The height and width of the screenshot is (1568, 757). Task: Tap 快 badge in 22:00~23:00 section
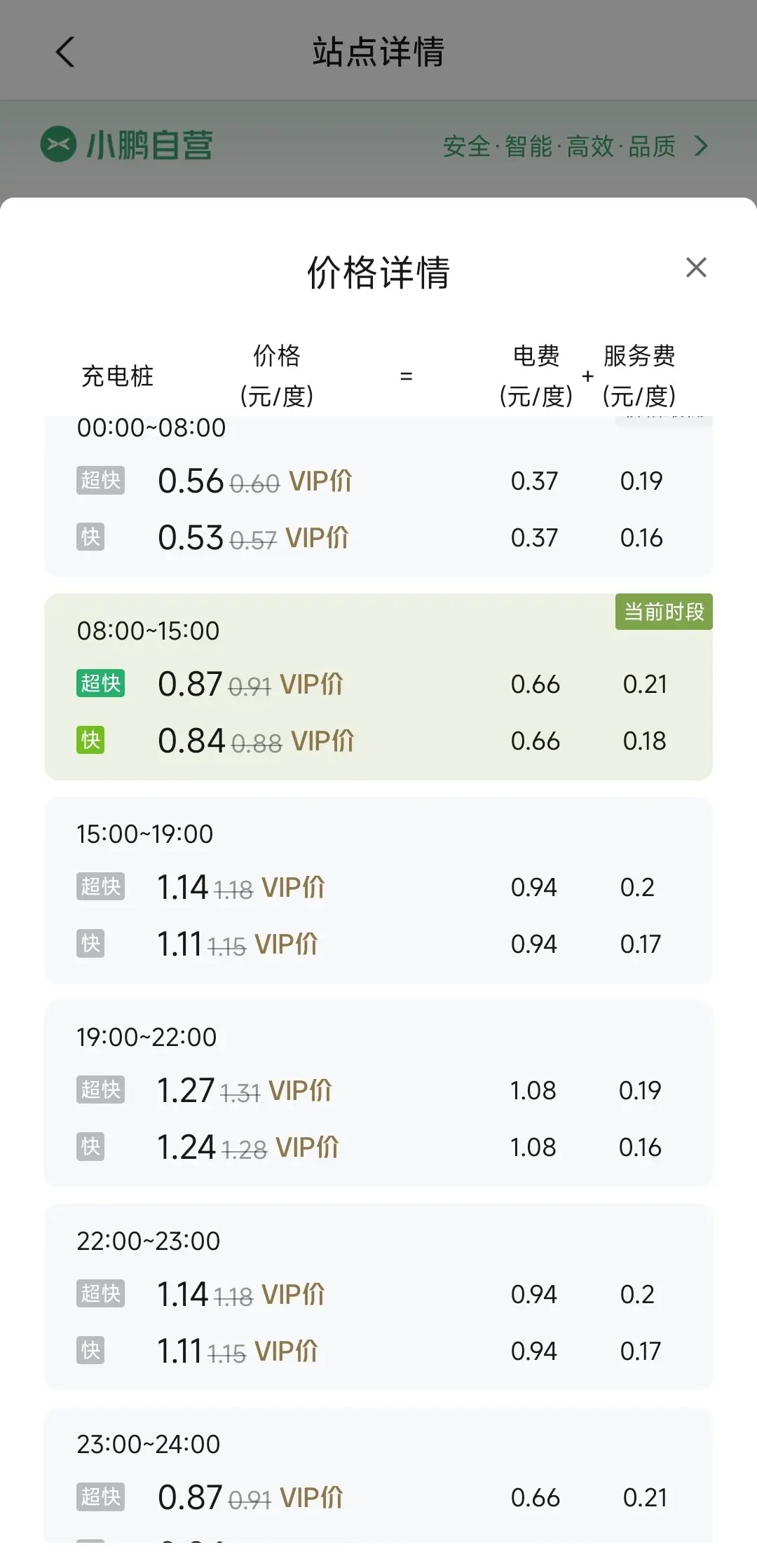click(x=90, y=1350)
